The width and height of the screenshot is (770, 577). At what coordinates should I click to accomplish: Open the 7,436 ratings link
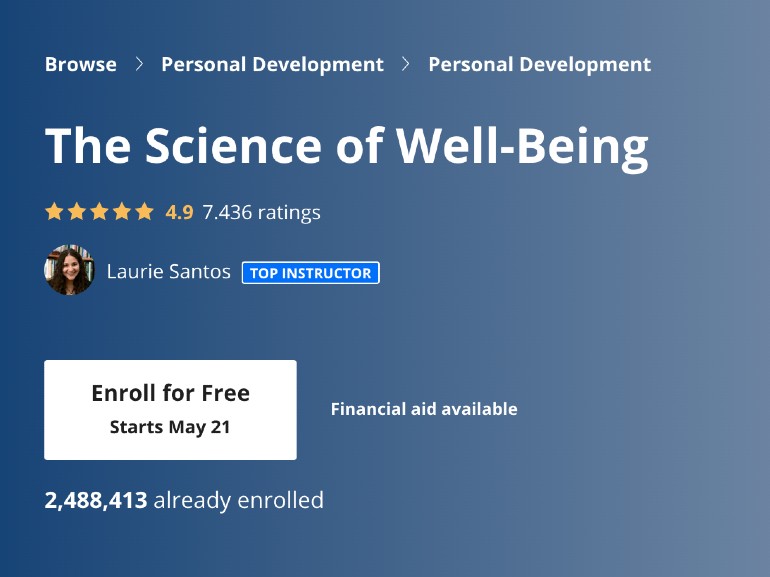261,212
